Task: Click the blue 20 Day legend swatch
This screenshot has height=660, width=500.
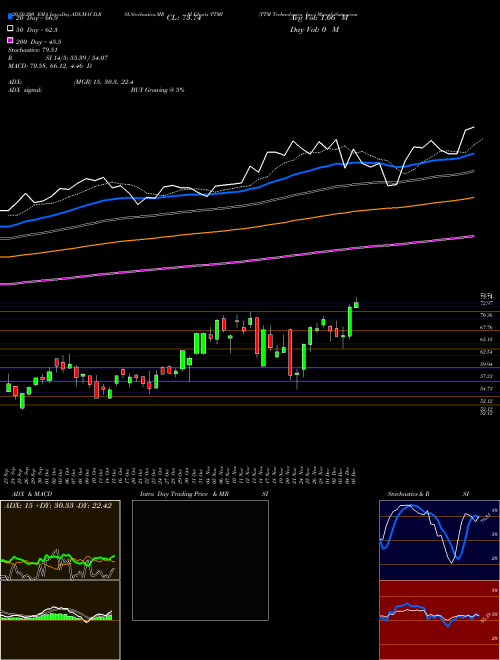Action: (10, 17)
